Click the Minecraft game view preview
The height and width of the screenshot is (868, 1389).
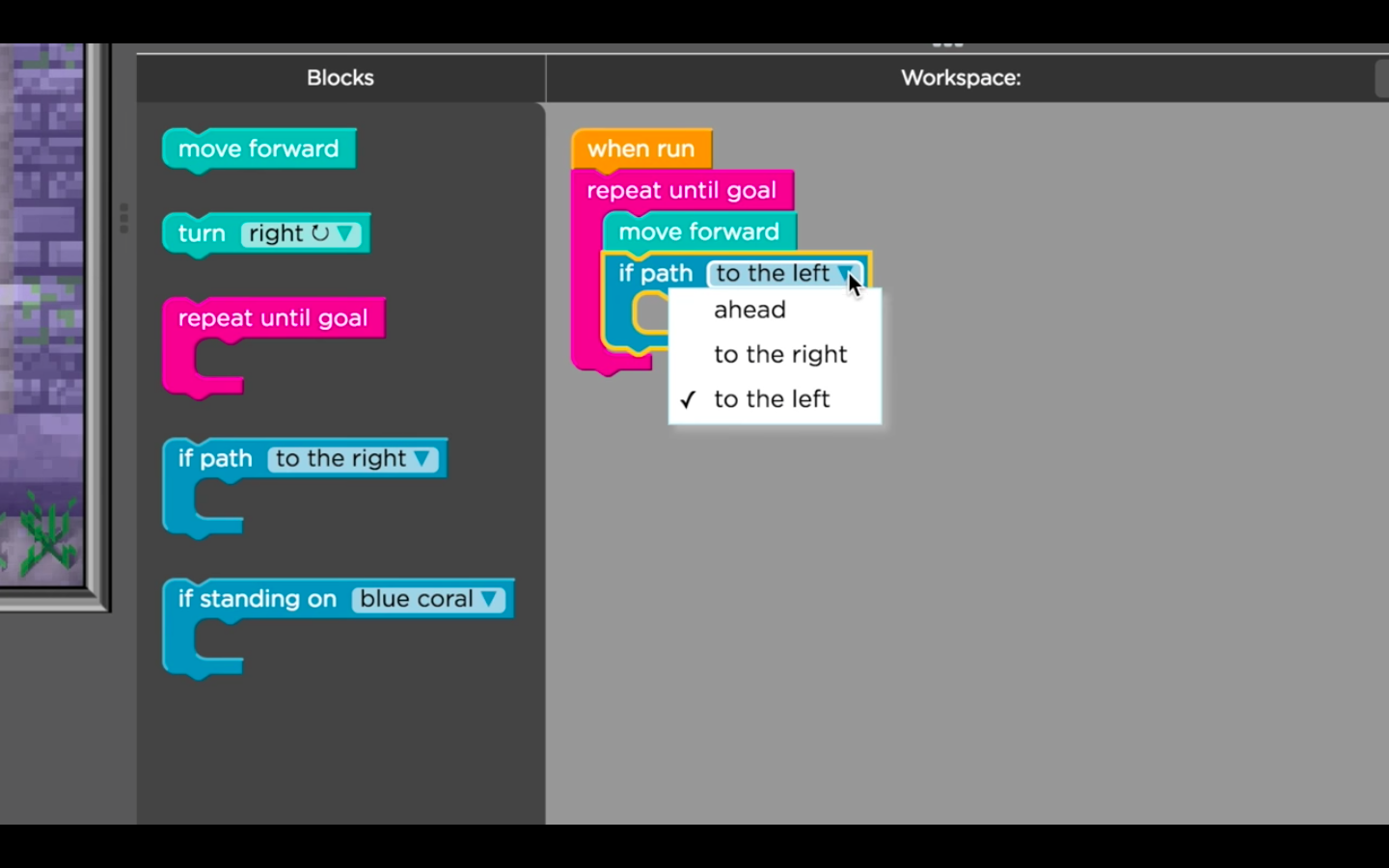(x=42, y=318)
